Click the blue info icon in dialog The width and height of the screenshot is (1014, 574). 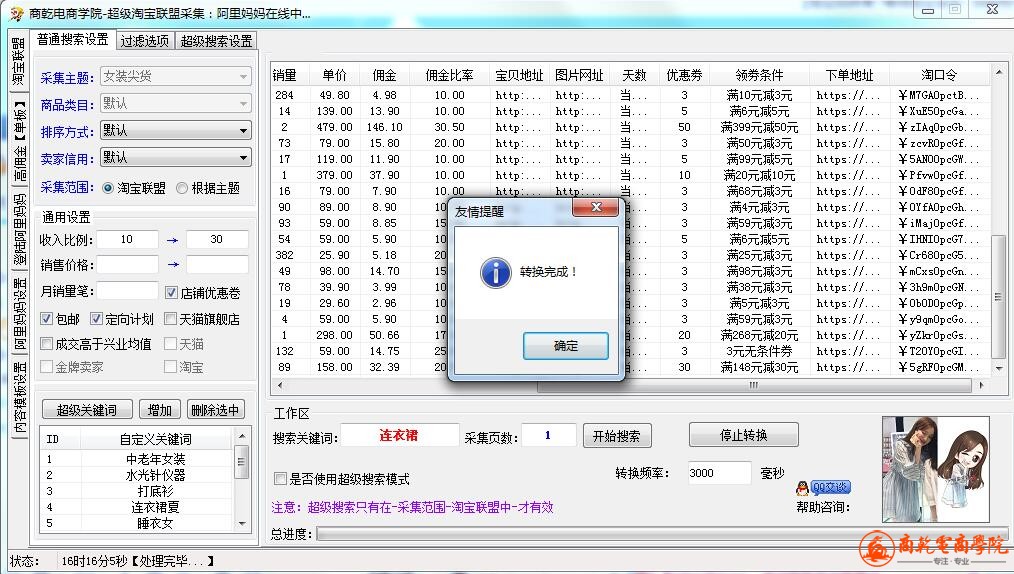495,271
